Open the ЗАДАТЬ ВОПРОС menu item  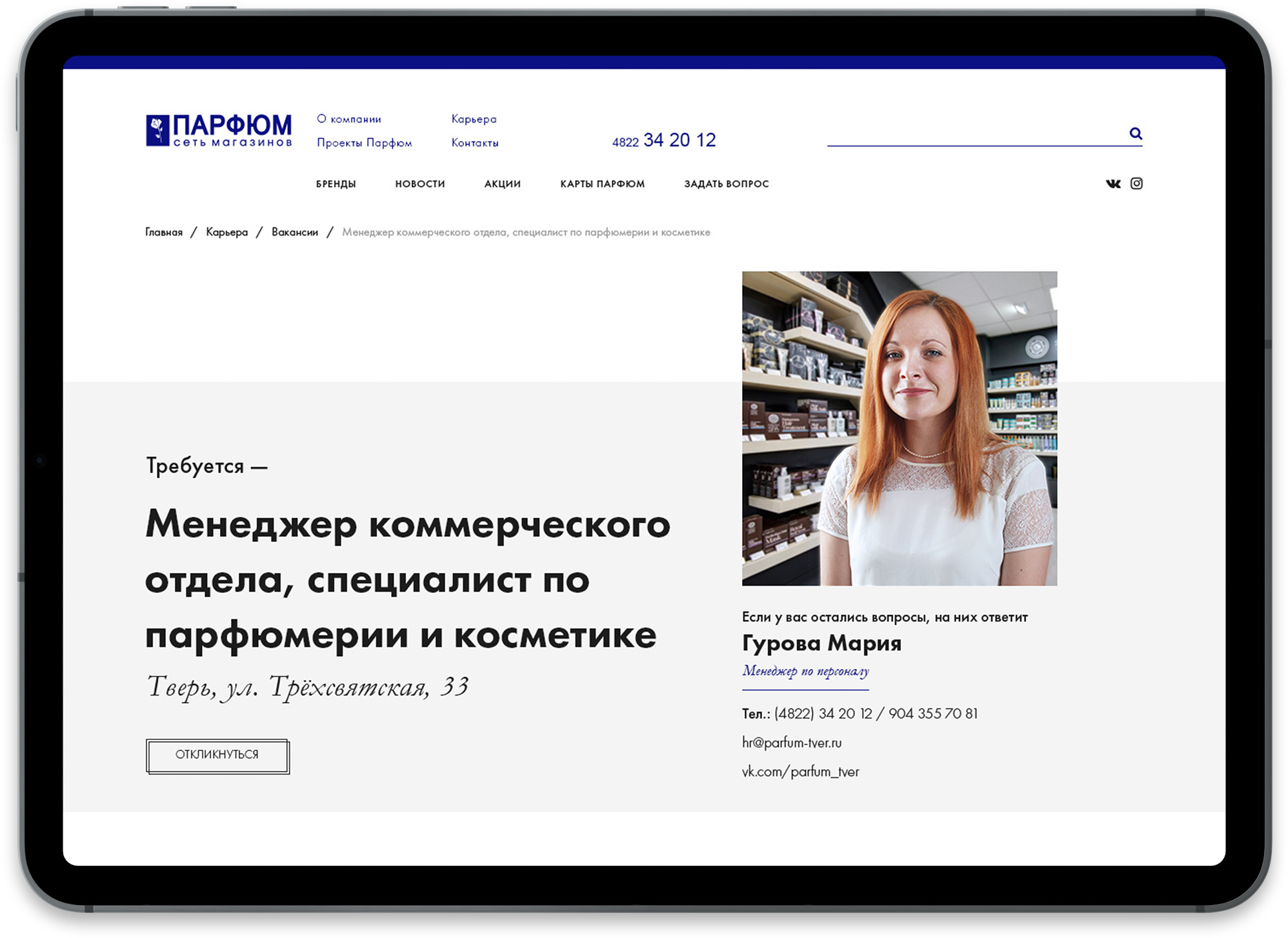click(x=727, y=184)
